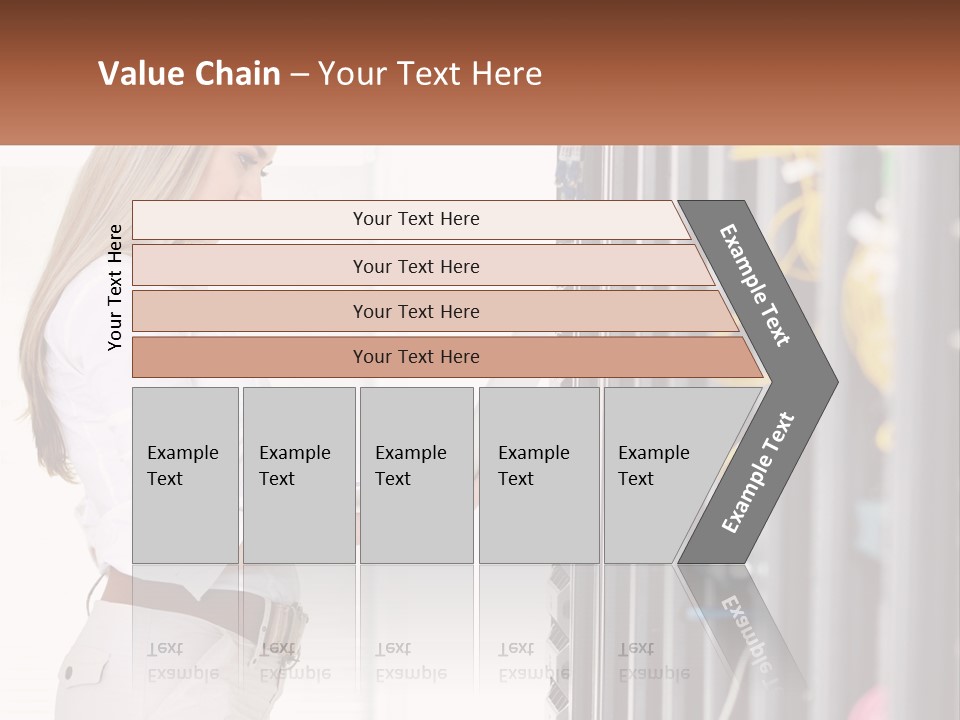Select the third gray 'Example Text' box
Screen dimensions: 960x720
coord(415,474)
